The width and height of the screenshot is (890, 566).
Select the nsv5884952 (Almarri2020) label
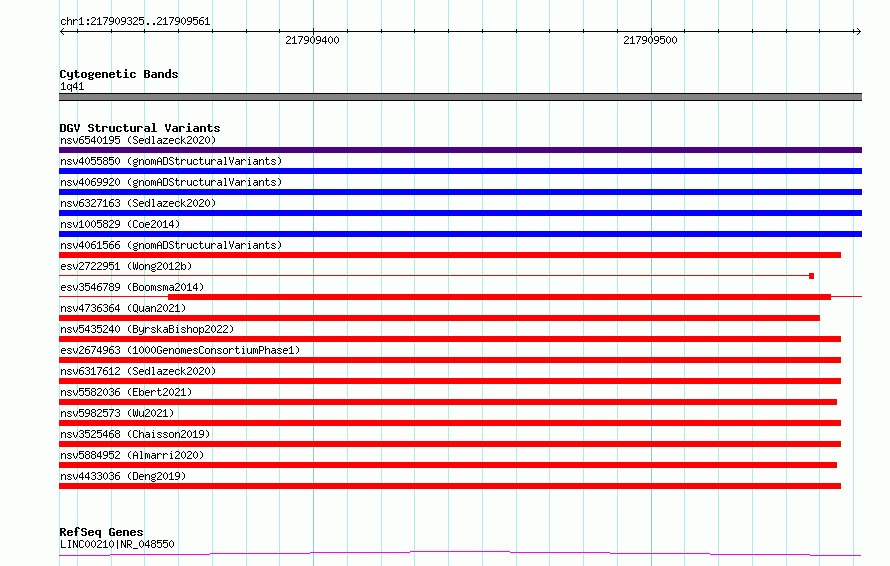pyautogui.click(x=132, y=455)
